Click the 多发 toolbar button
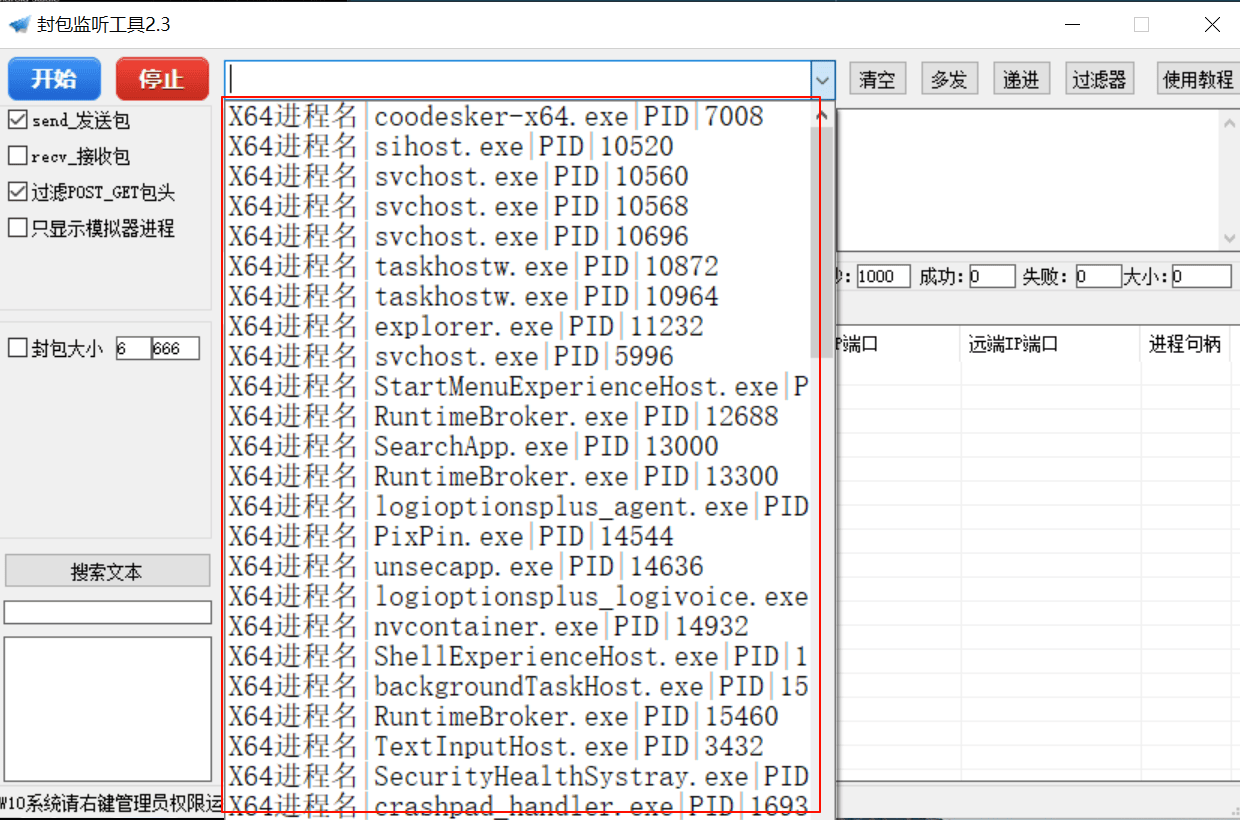Image resolution: width=1240 pixels, height=820 pixels. tap(949, 80)
